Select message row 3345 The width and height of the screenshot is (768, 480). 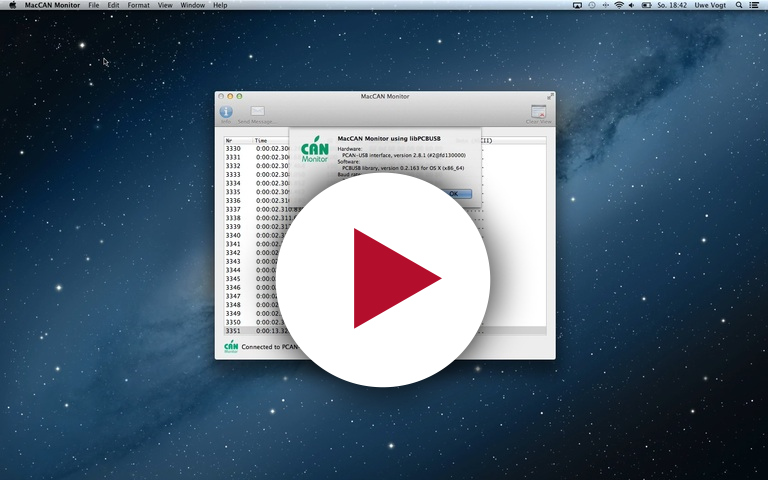[x=385, y=279]
